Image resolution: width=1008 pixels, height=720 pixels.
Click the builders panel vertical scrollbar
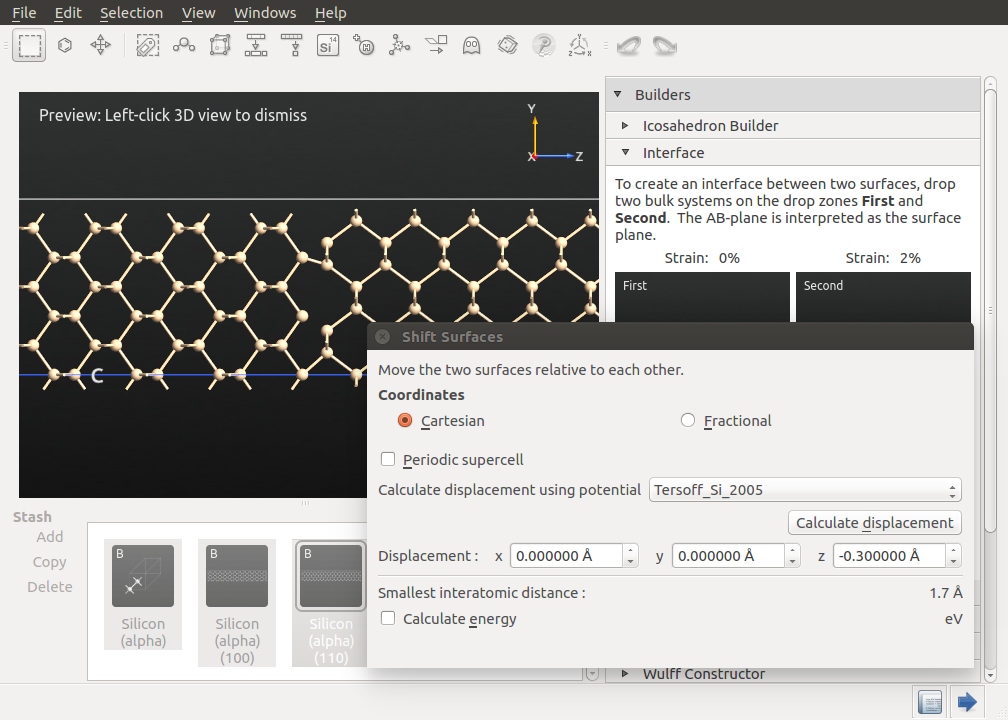990,311
